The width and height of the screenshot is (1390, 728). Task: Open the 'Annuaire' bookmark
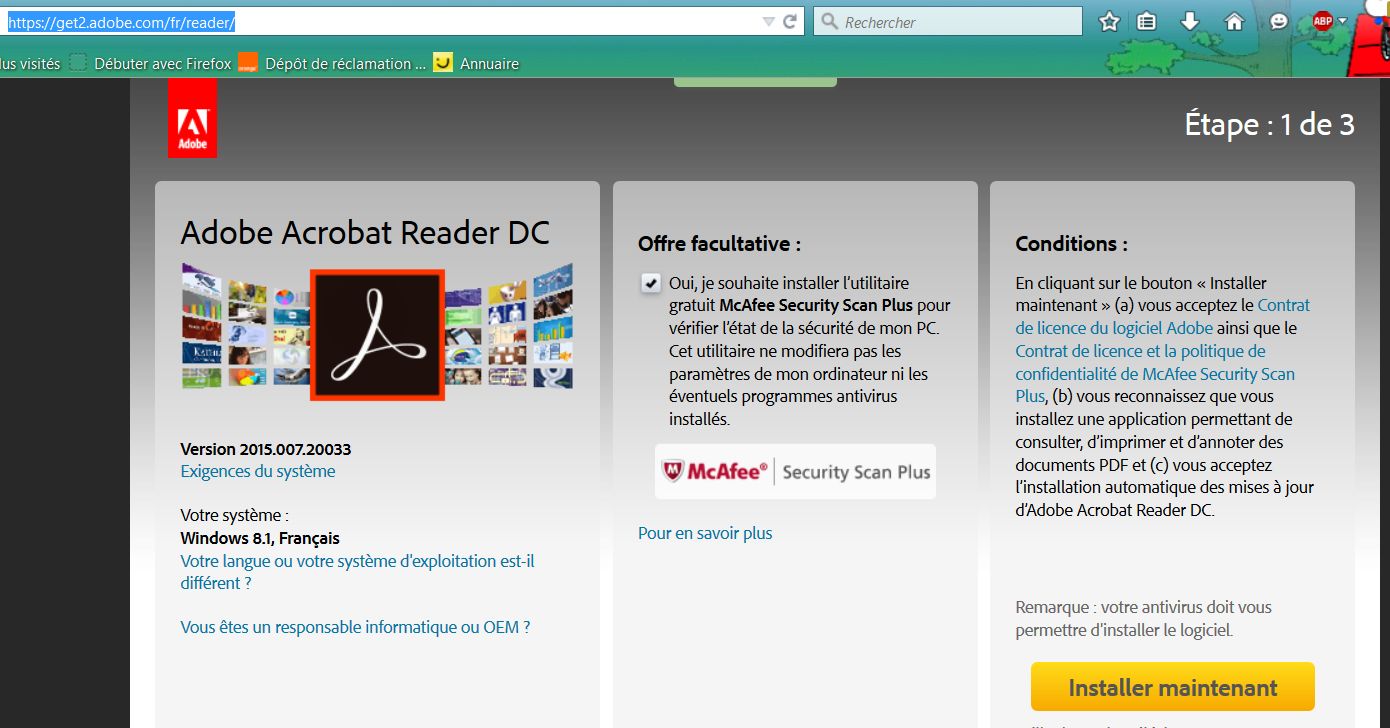[x=477, y=63]
